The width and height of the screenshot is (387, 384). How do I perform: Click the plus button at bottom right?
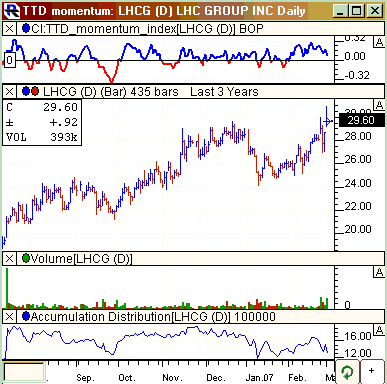pos(372,371)
